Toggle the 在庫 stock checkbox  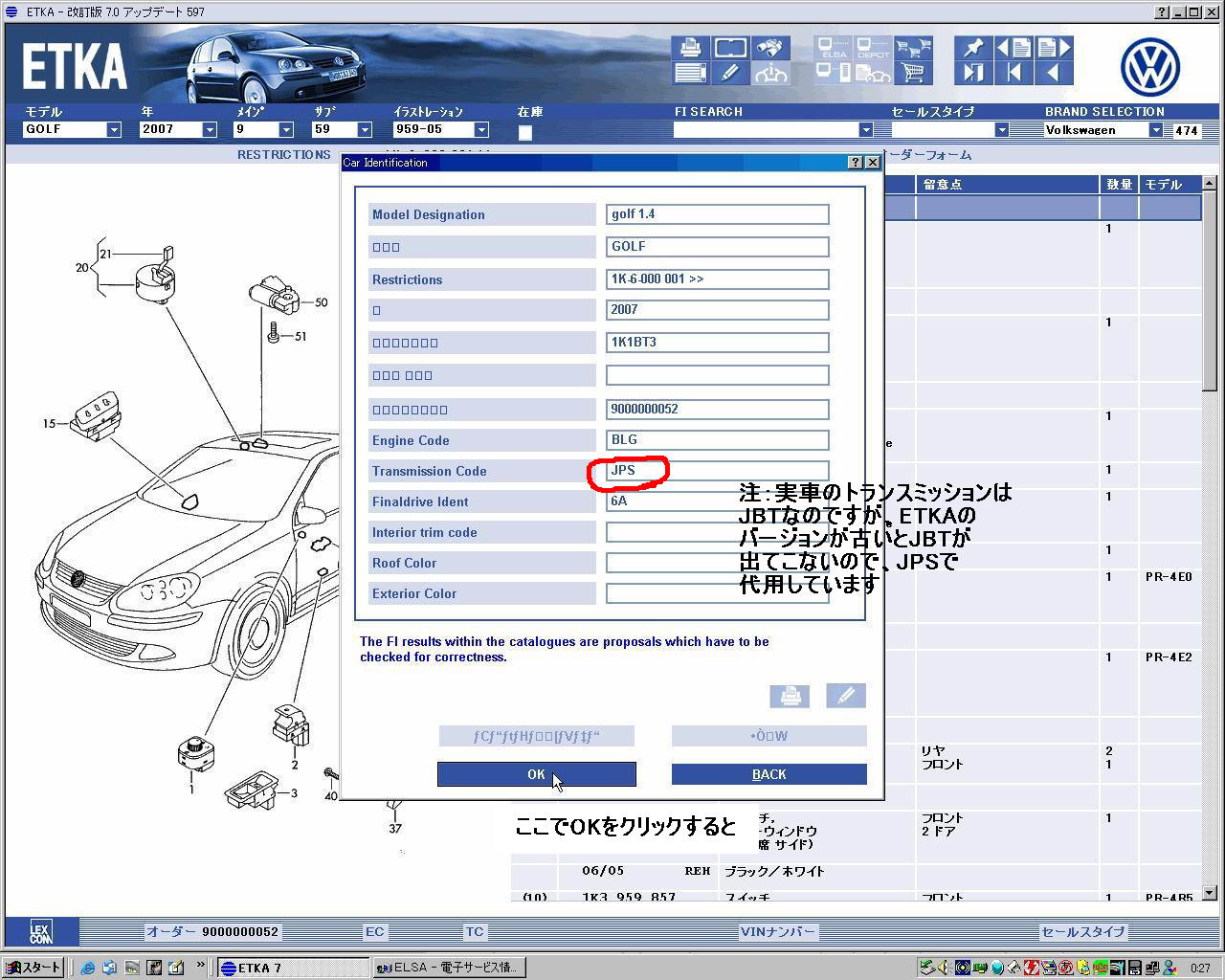(524, 133)
